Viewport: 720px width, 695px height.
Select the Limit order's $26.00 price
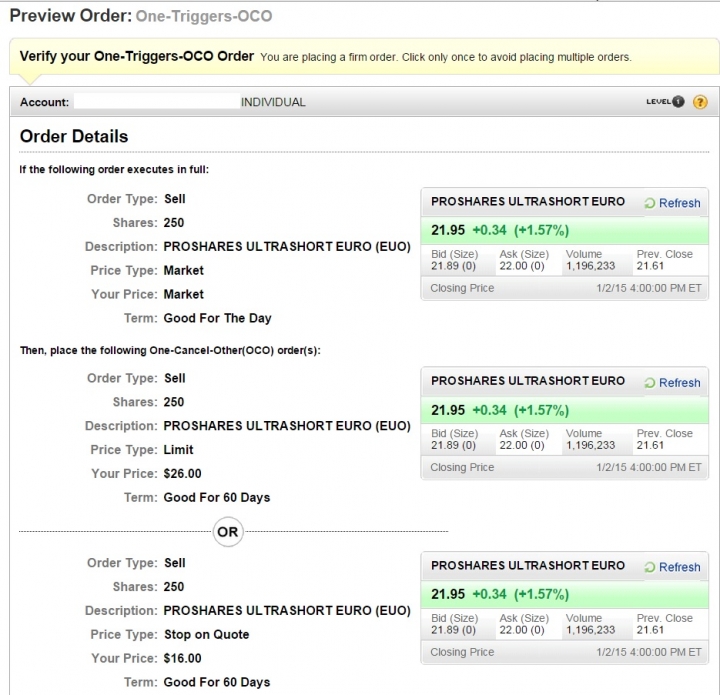tap(182, 473)
